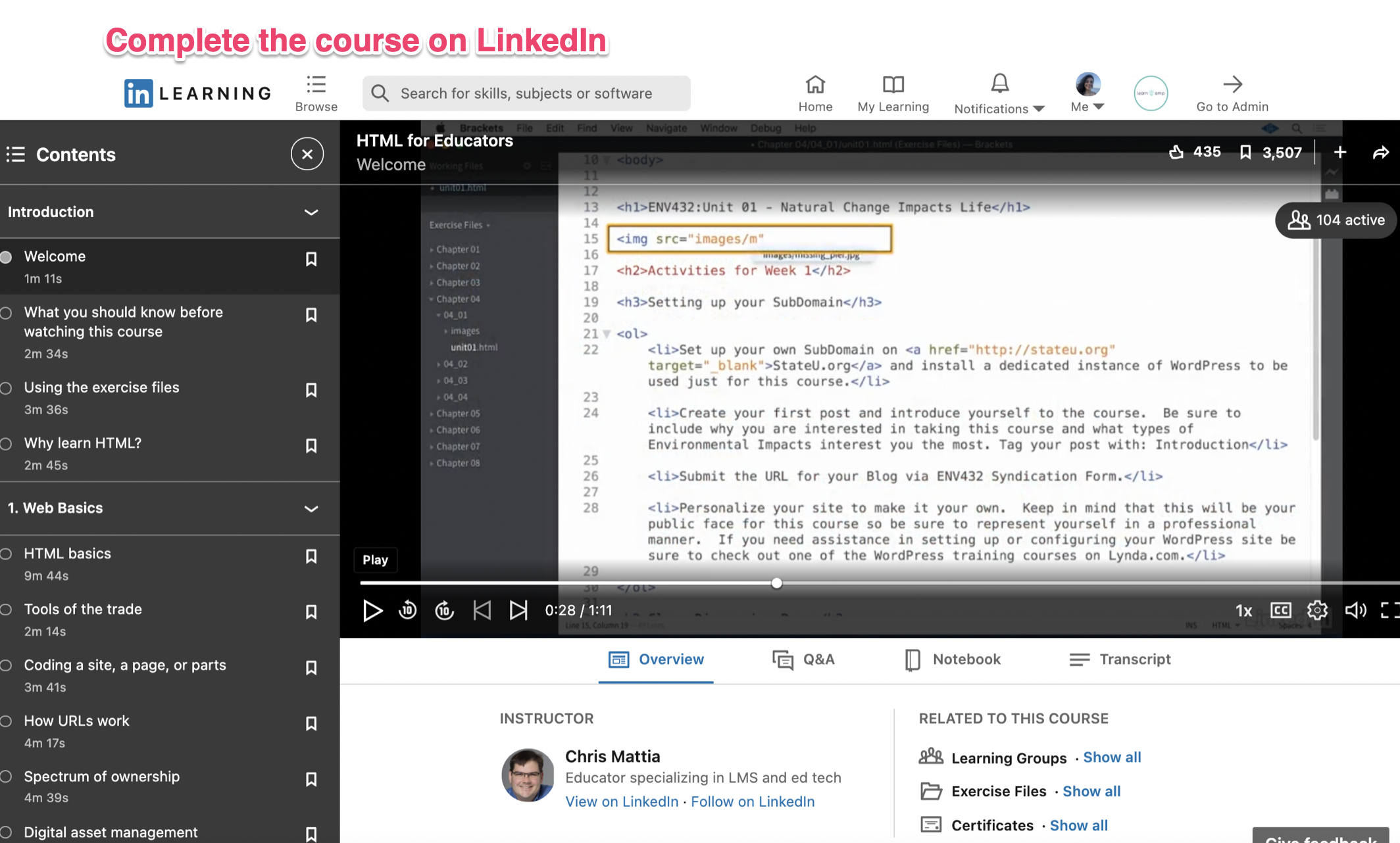
Task: Open the Browse menu icon
Action: coord(316,84)
